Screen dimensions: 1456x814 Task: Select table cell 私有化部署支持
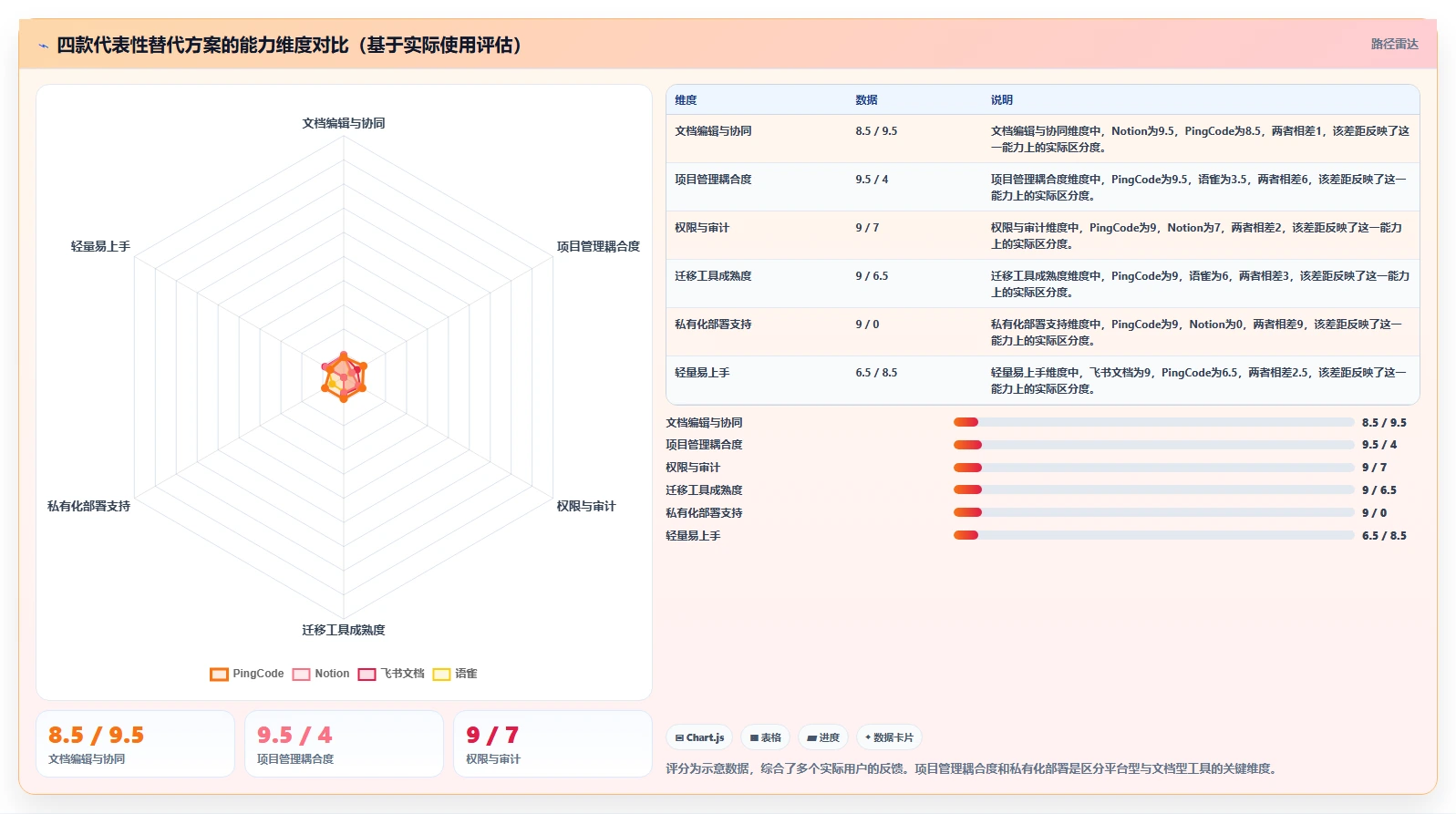(x=713, y=325)
